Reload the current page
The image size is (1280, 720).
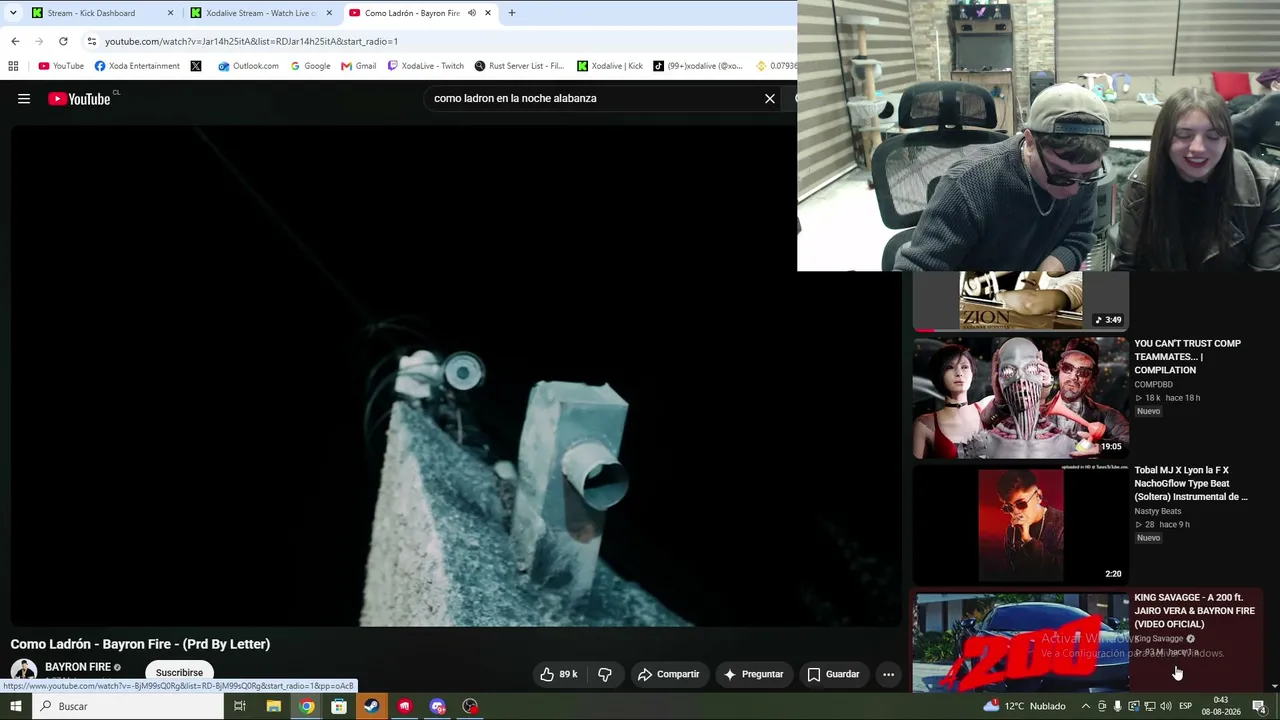point(63,41)
